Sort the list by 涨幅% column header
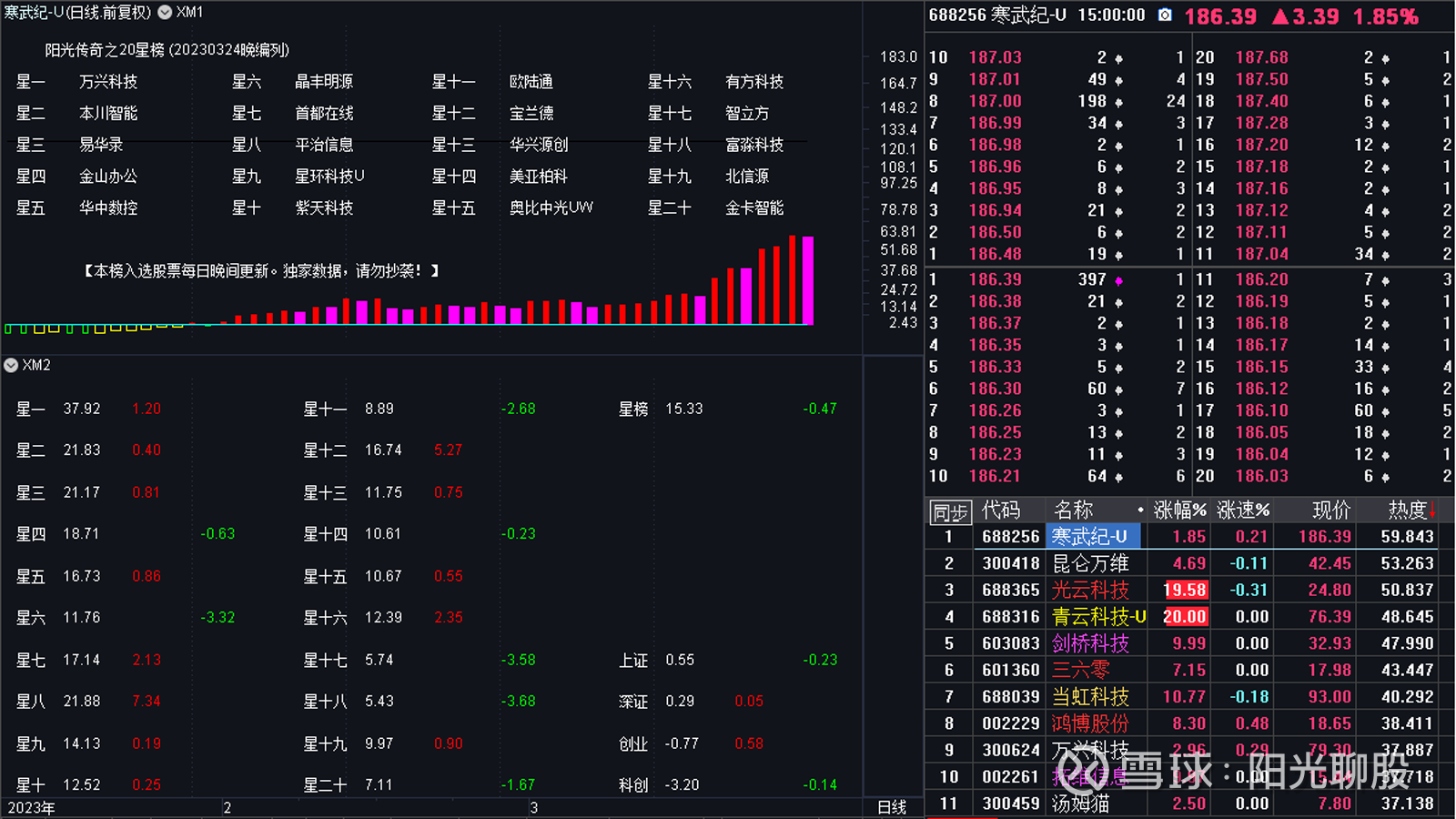This screenshot has width=1456, height=819. pyautogui.click(x=1180, y=511)
